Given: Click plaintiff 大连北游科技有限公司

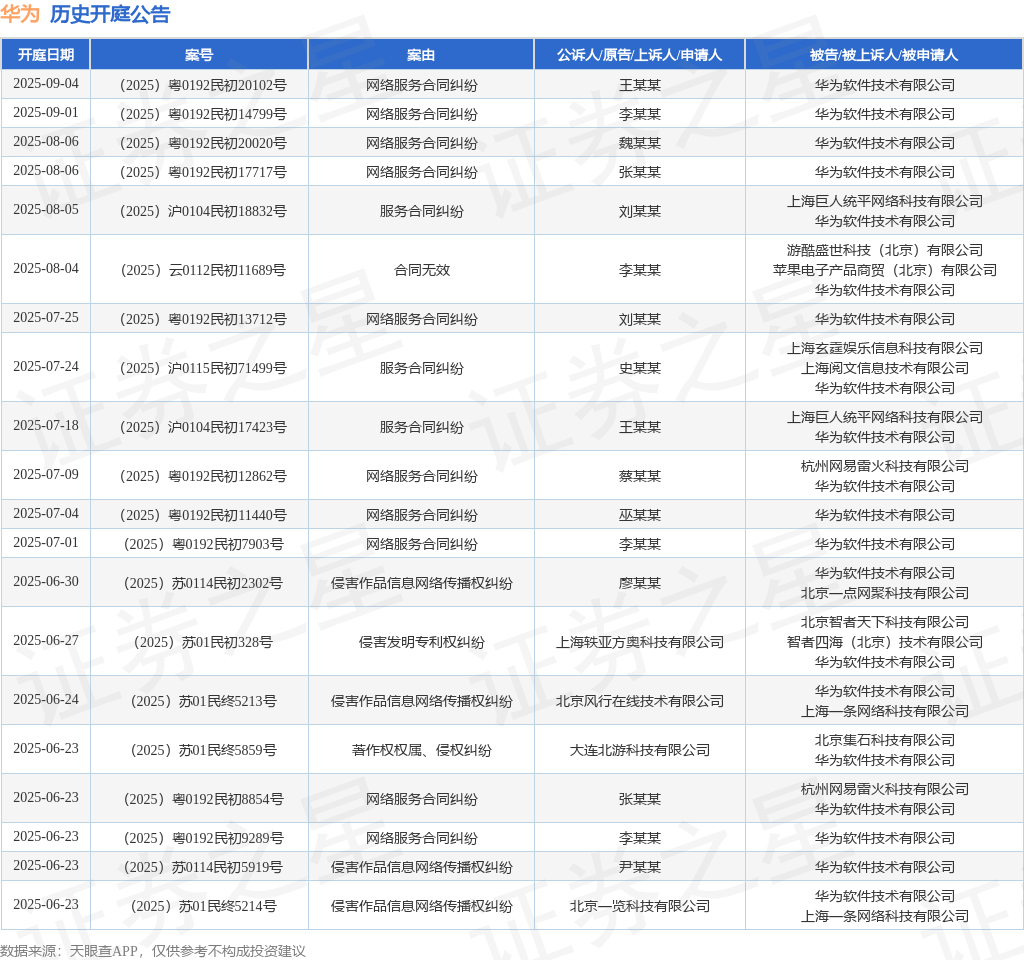Looking at the screenshot, I should pos(640,750).
